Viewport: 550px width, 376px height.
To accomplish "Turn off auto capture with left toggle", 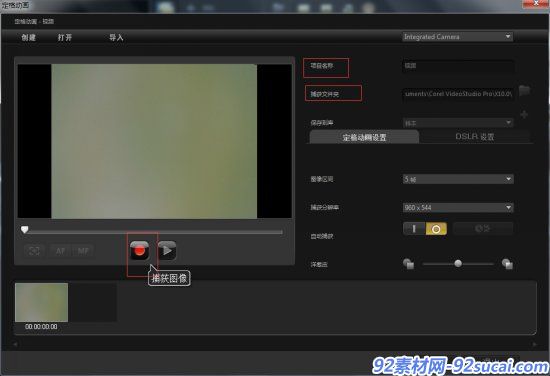I will point(414,229).
